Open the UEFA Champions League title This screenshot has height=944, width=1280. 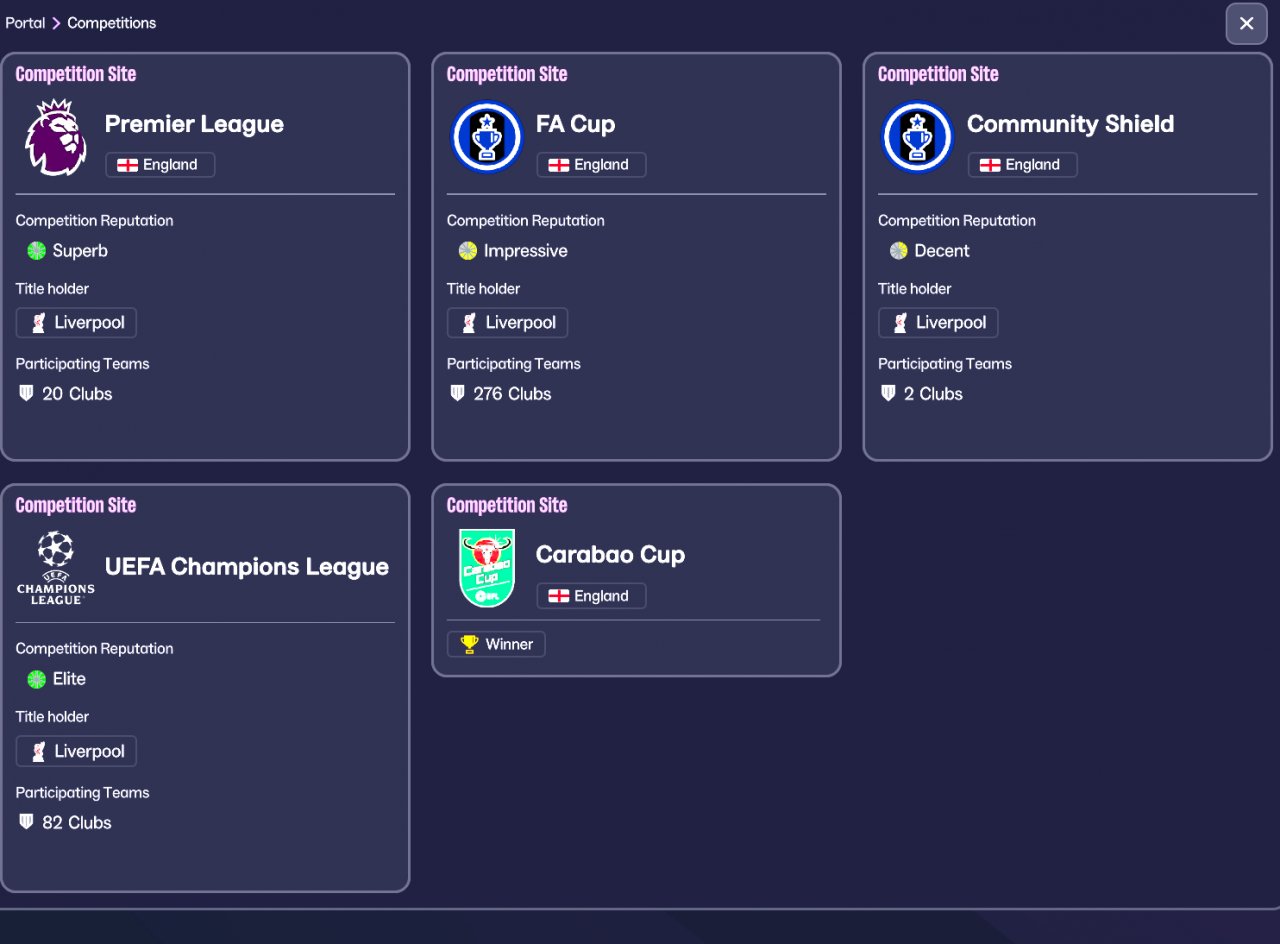coord(246,567)
